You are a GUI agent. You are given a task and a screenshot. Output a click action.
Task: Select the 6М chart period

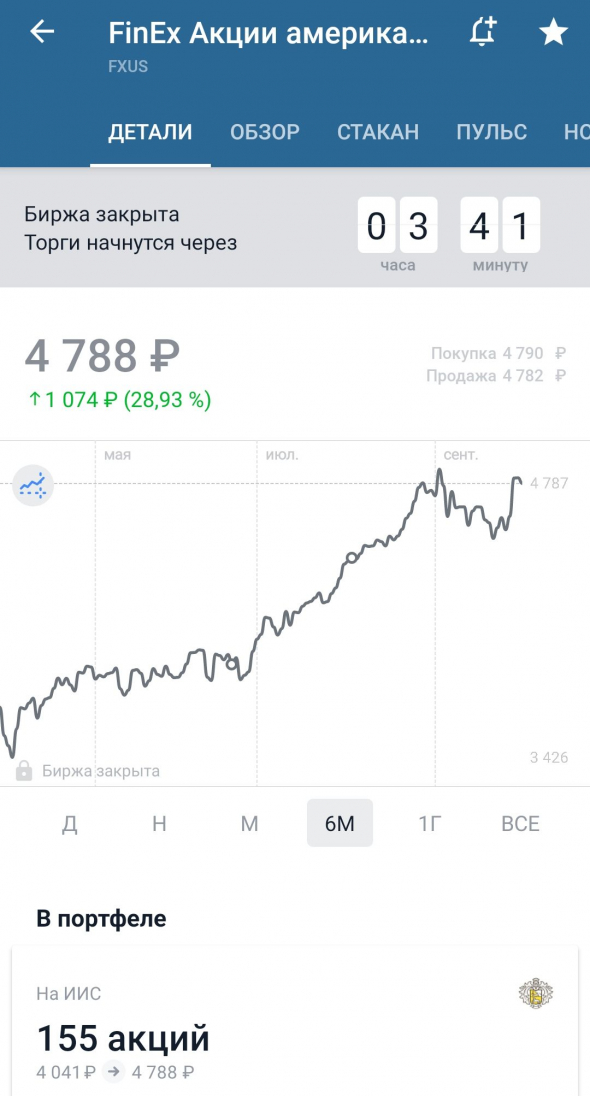point(340,823)
